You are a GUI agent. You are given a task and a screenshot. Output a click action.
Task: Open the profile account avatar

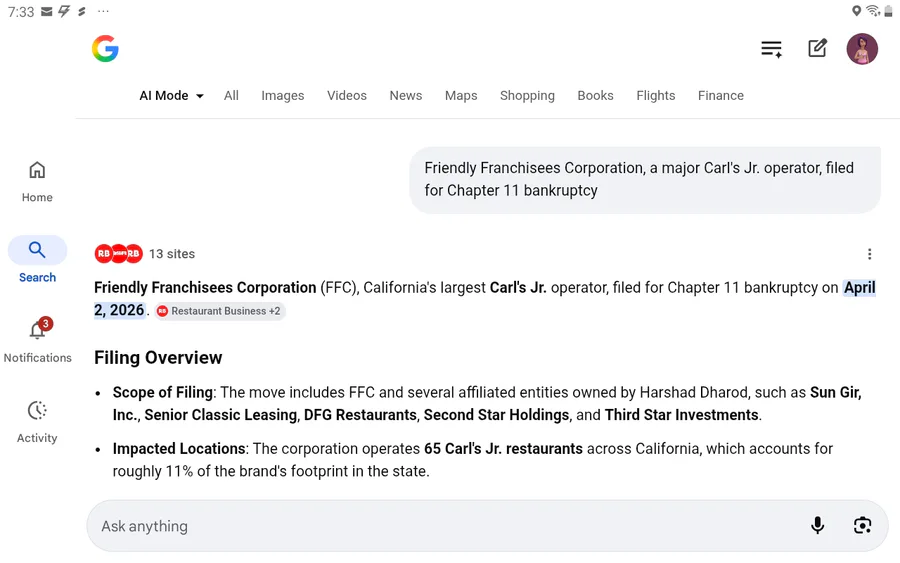point(862,49)
